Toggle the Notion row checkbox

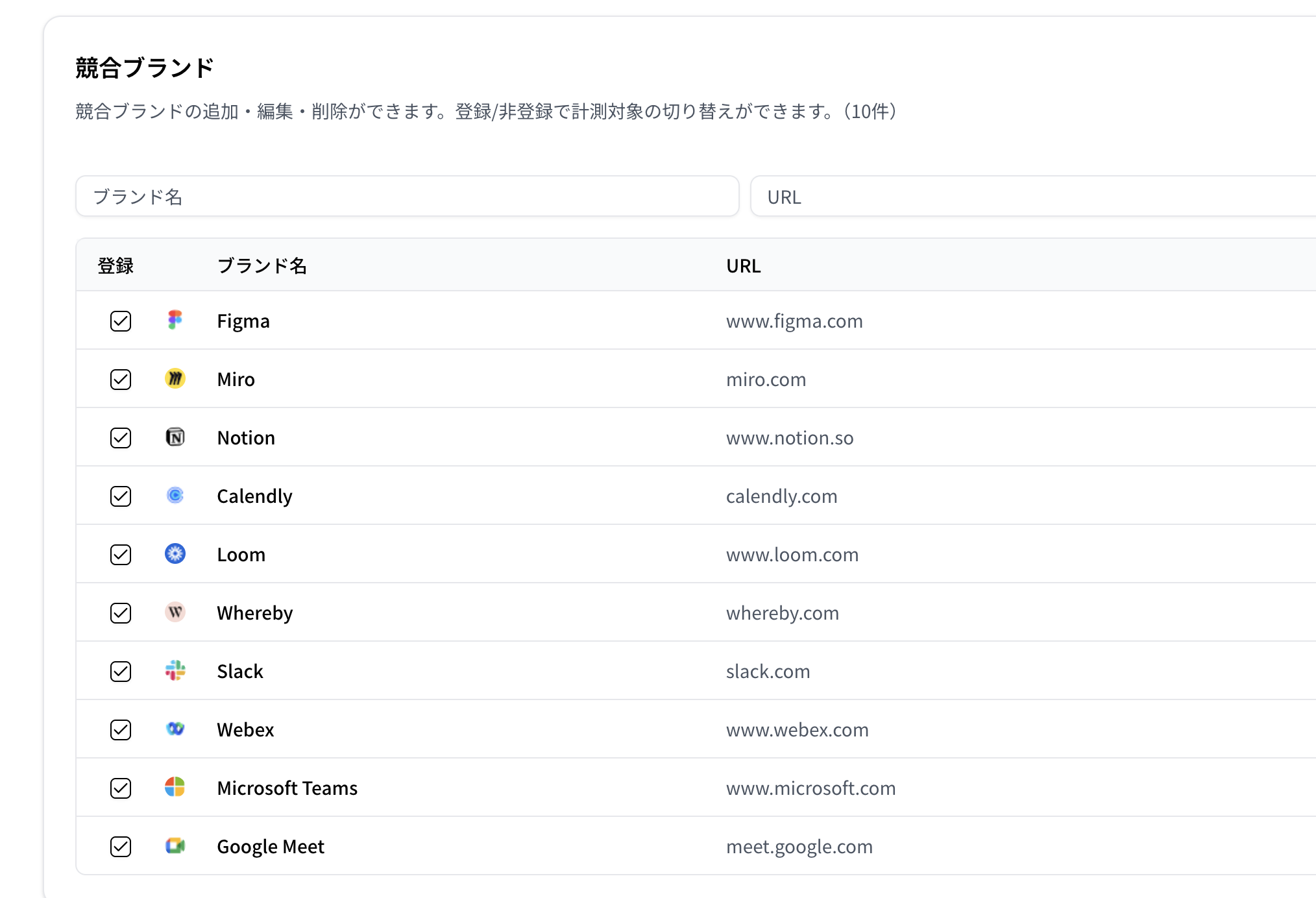(x=121, y=438)
